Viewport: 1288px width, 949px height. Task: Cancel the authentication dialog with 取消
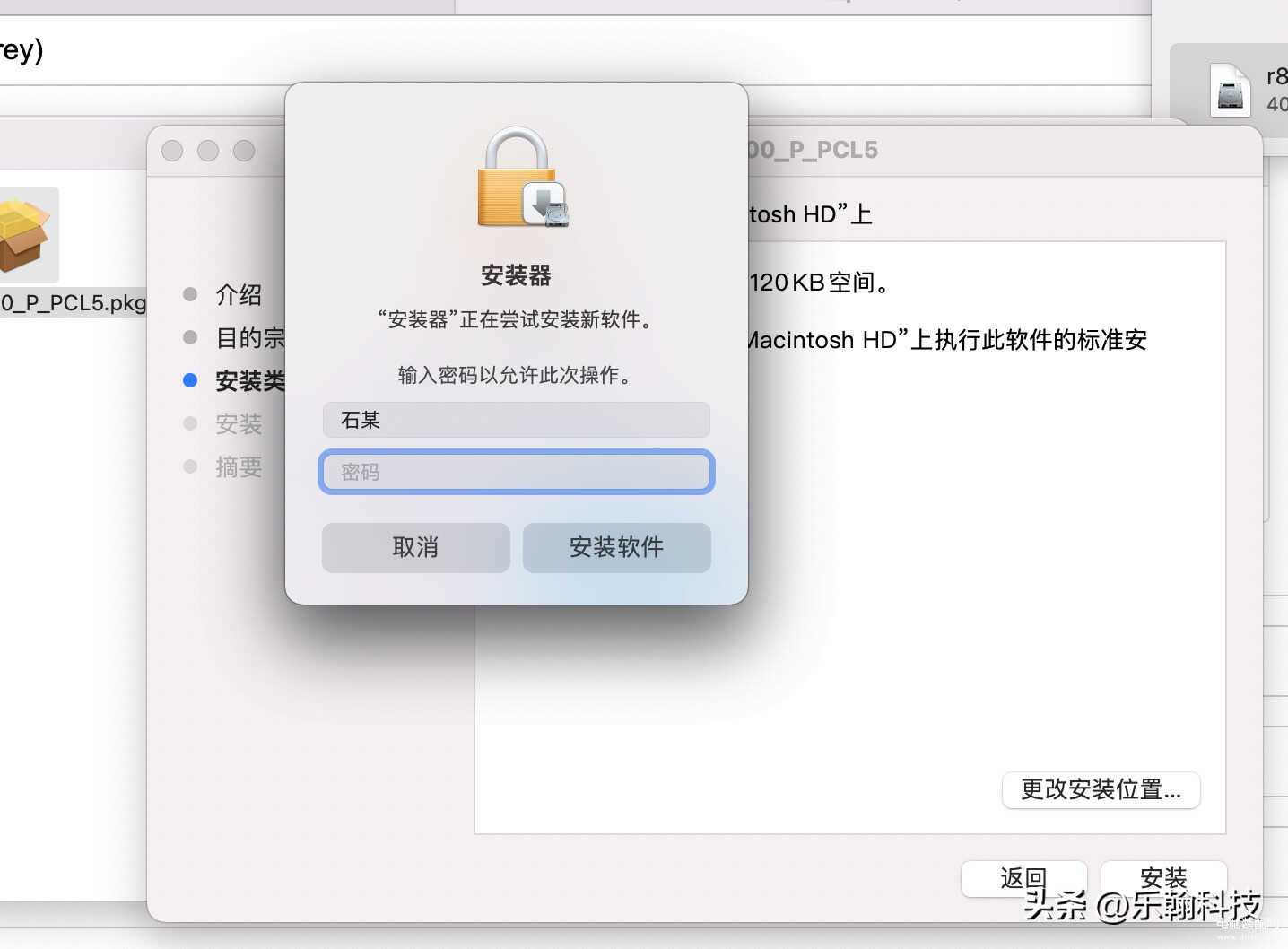[x=416, y=547]
